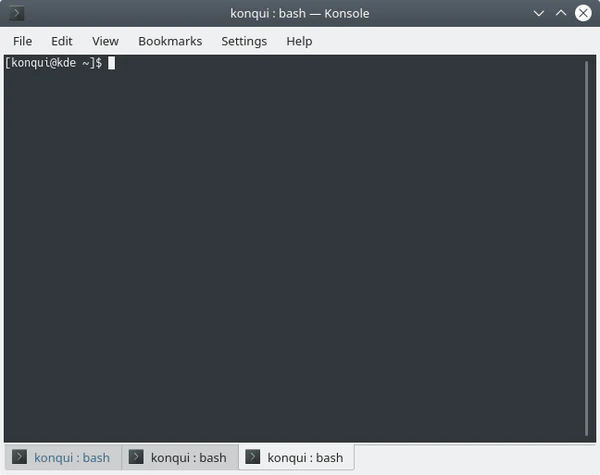Open the File menu

click(x=22, y=41)
